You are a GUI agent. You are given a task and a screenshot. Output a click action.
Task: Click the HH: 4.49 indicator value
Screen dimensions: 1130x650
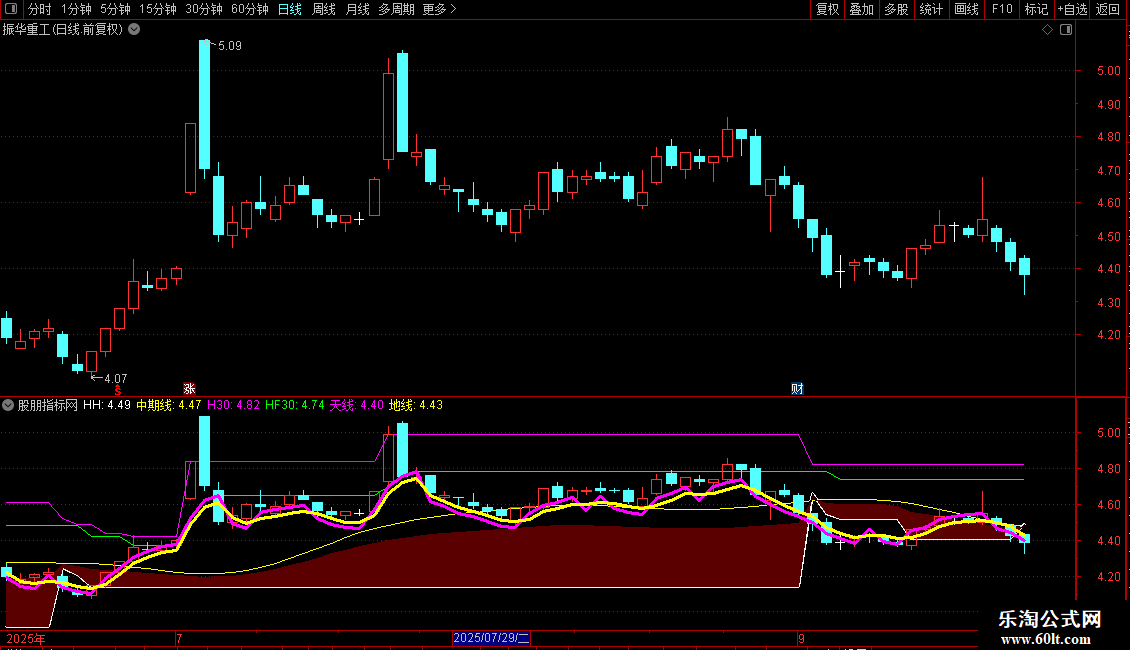point(107,405)
